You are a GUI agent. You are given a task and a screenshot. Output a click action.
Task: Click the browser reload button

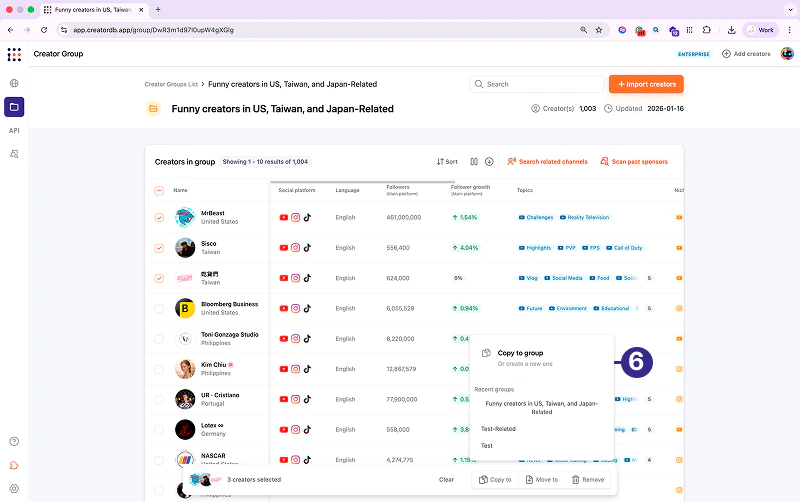coord(44,30)
